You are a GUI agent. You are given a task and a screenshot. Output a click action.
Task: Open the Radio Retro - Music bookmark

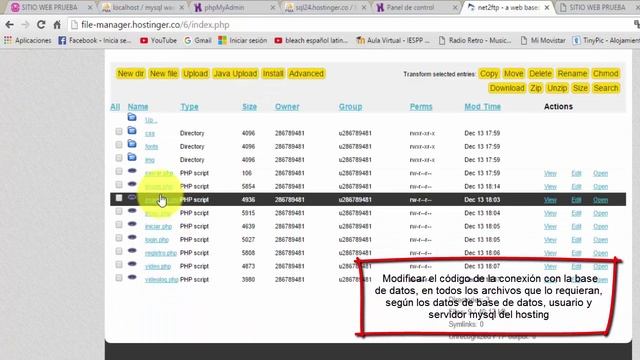pos(475,40)
